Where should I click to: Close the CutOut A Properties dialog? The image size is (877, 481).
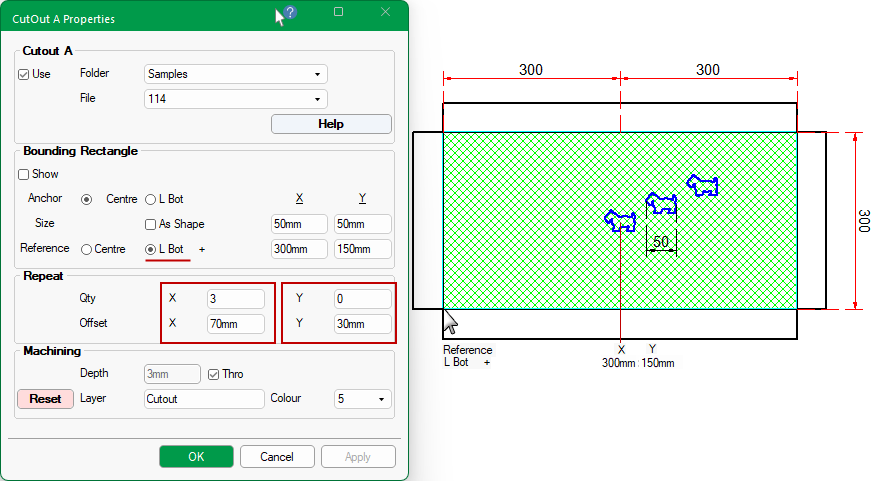(385, 12)
